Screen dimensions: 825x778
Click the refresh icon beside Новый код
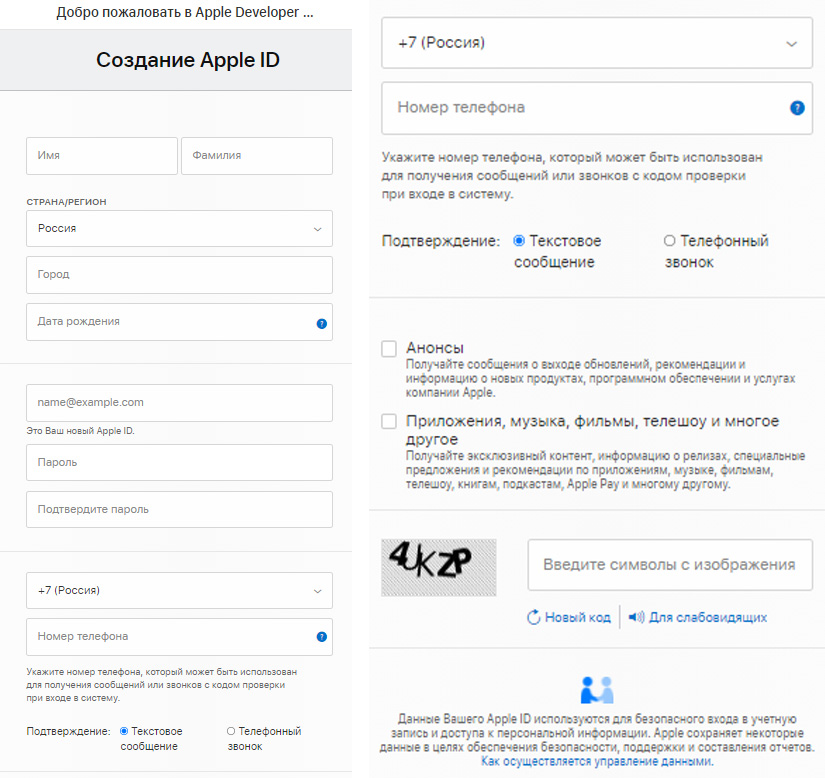click(534, 617)
